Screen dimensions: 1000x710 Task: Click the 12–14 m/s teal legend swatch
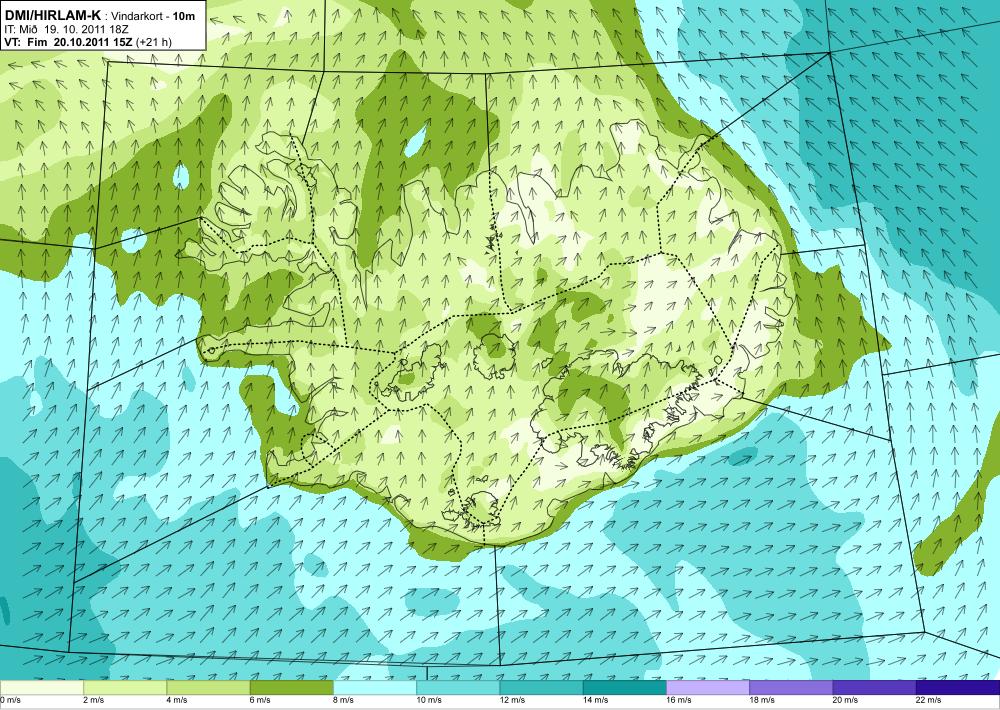541,688
